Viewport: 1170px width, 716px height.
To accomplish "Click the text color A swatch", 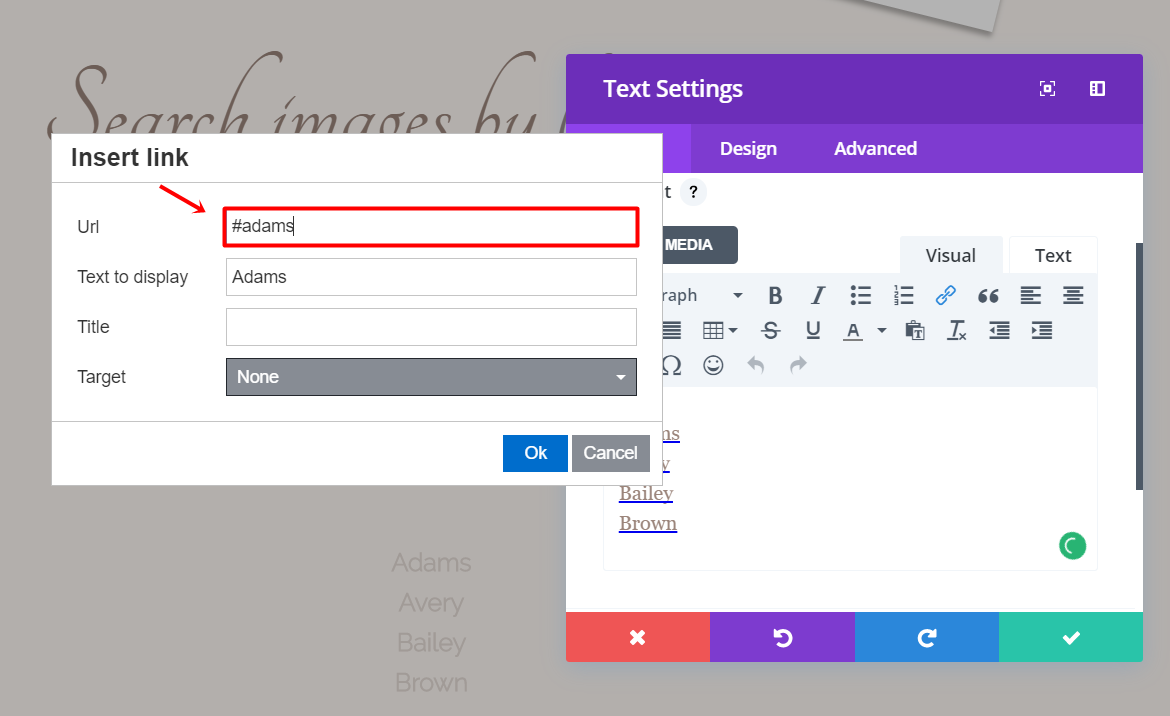I will (x=853, y=330).
